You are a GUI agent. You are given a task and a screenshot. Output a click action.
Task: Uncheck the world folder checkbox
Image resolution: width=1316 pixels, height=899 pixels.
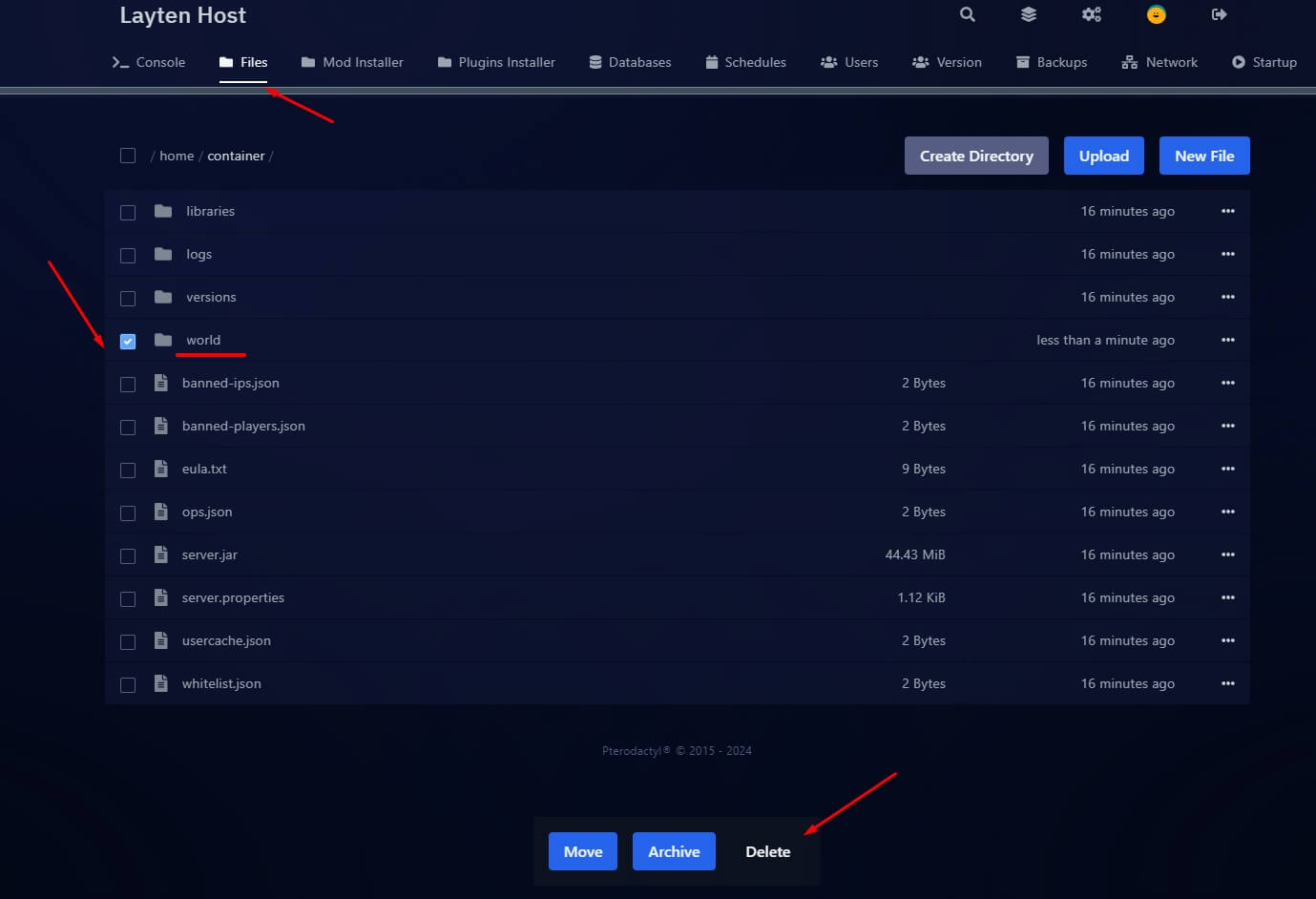(128, 341)
